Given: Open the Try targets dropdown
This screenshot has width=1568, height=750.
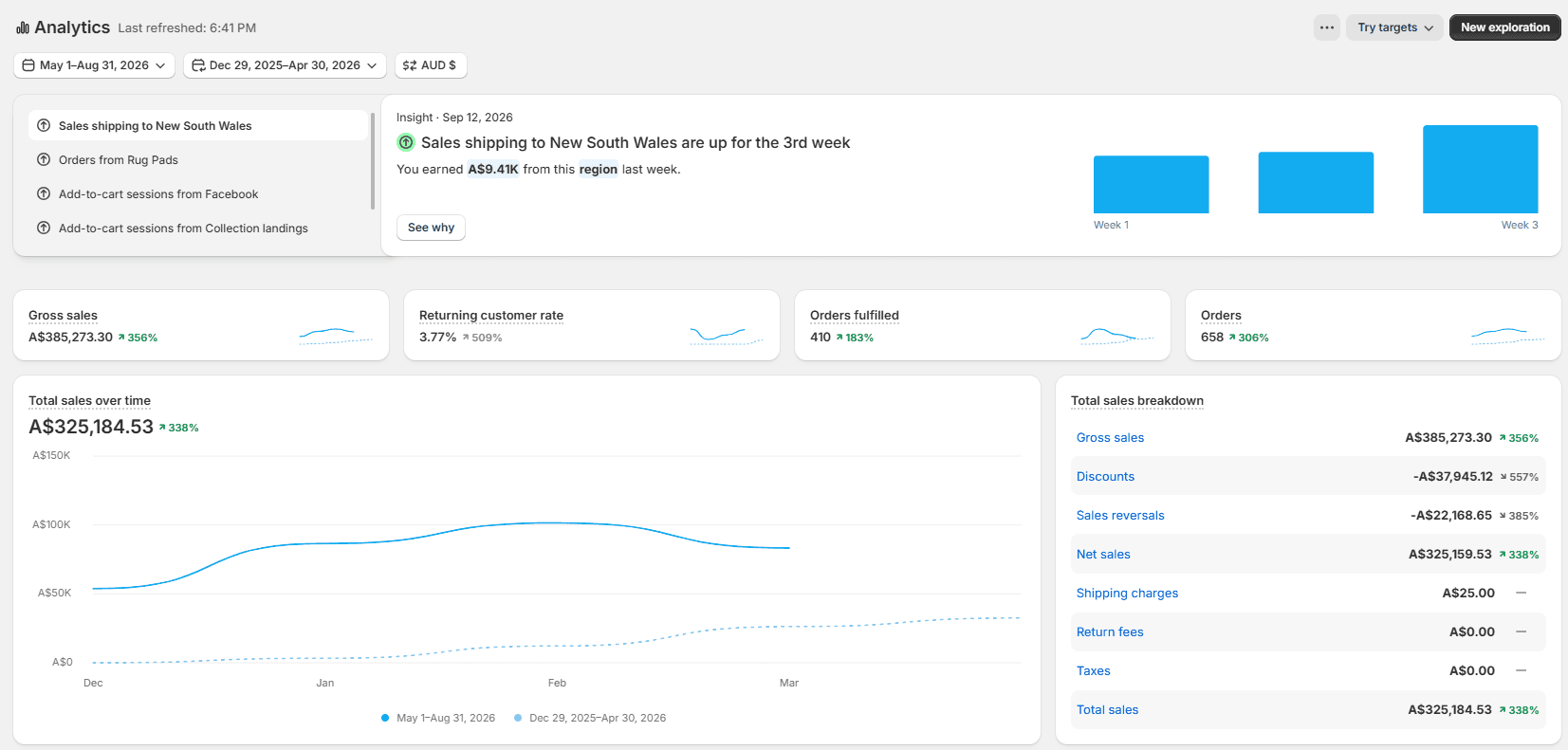Looking at the screenshot, I should pyautogui.click(x=1394, y=27).
